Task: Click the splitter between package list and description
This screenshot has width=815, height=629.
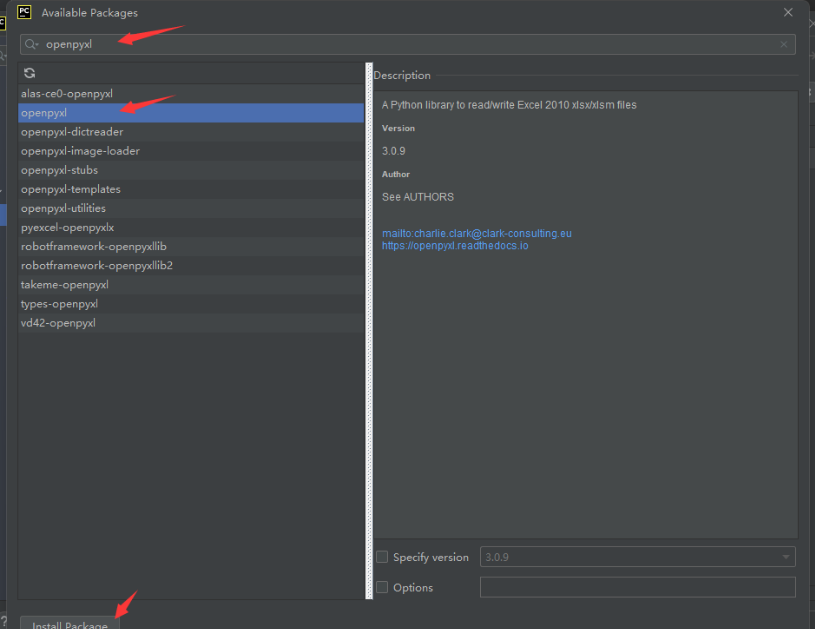Action: (x=369, y=331)
